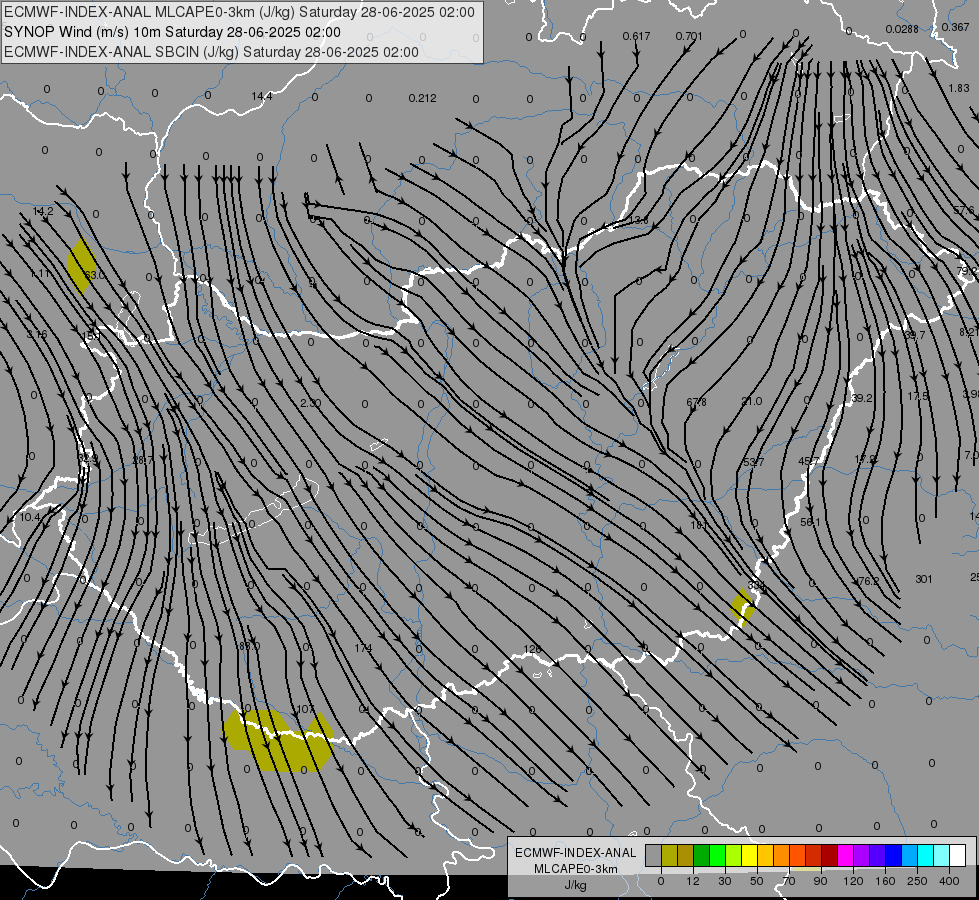Click the map value '0.212'
979x900 pixels.
[423, 98]
